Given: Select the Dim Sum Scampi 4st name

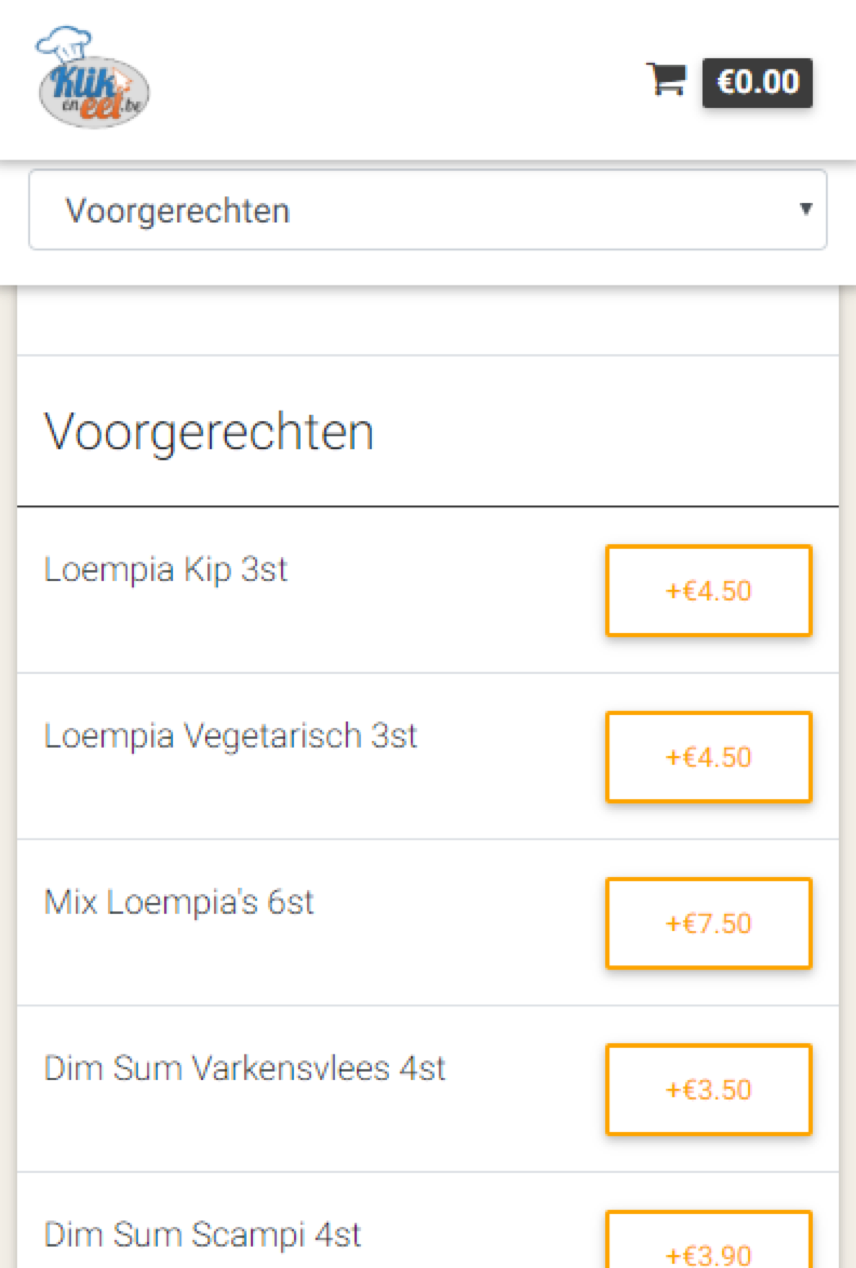Looking at the screenshot, I should click(203, 1235).
